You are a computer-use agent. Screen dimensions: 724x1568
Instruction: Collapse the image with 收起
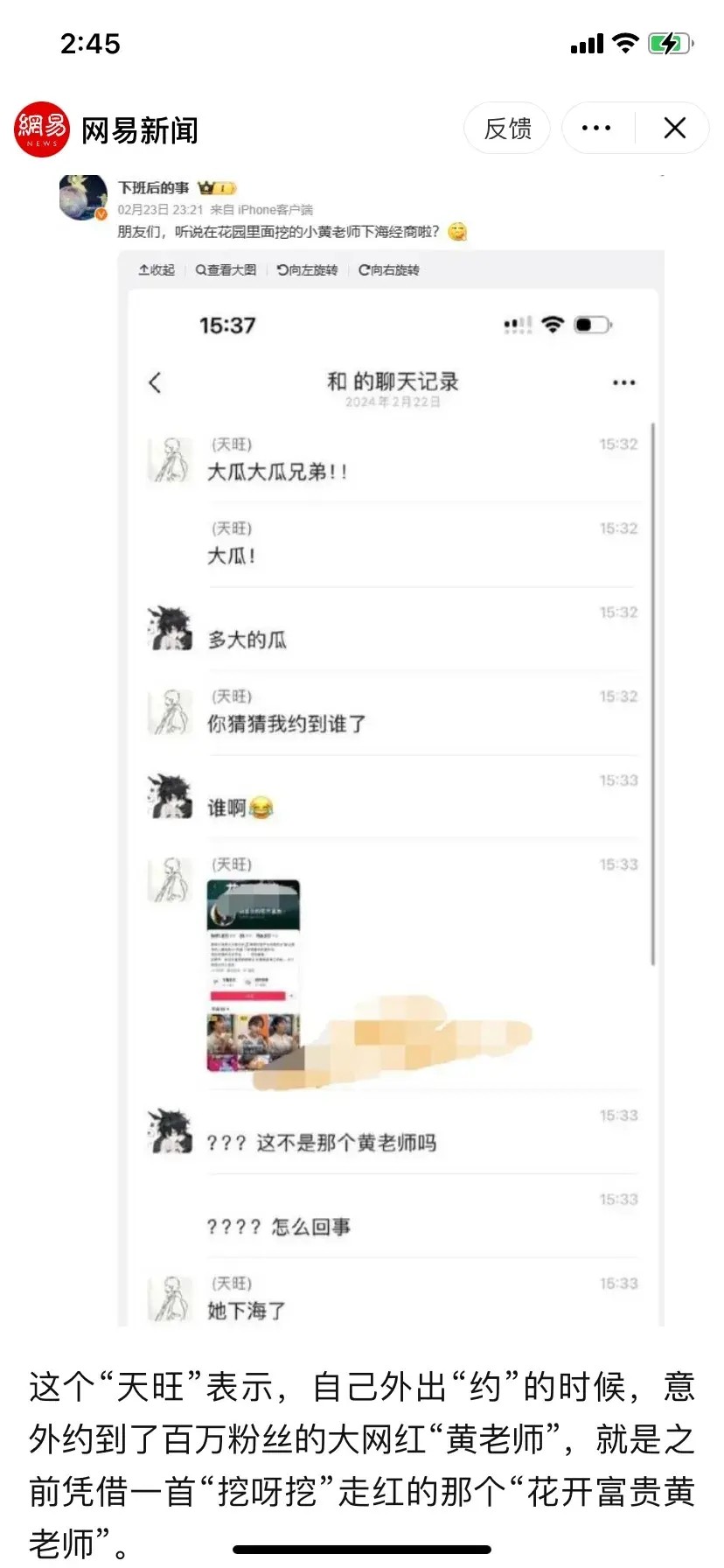157,269
